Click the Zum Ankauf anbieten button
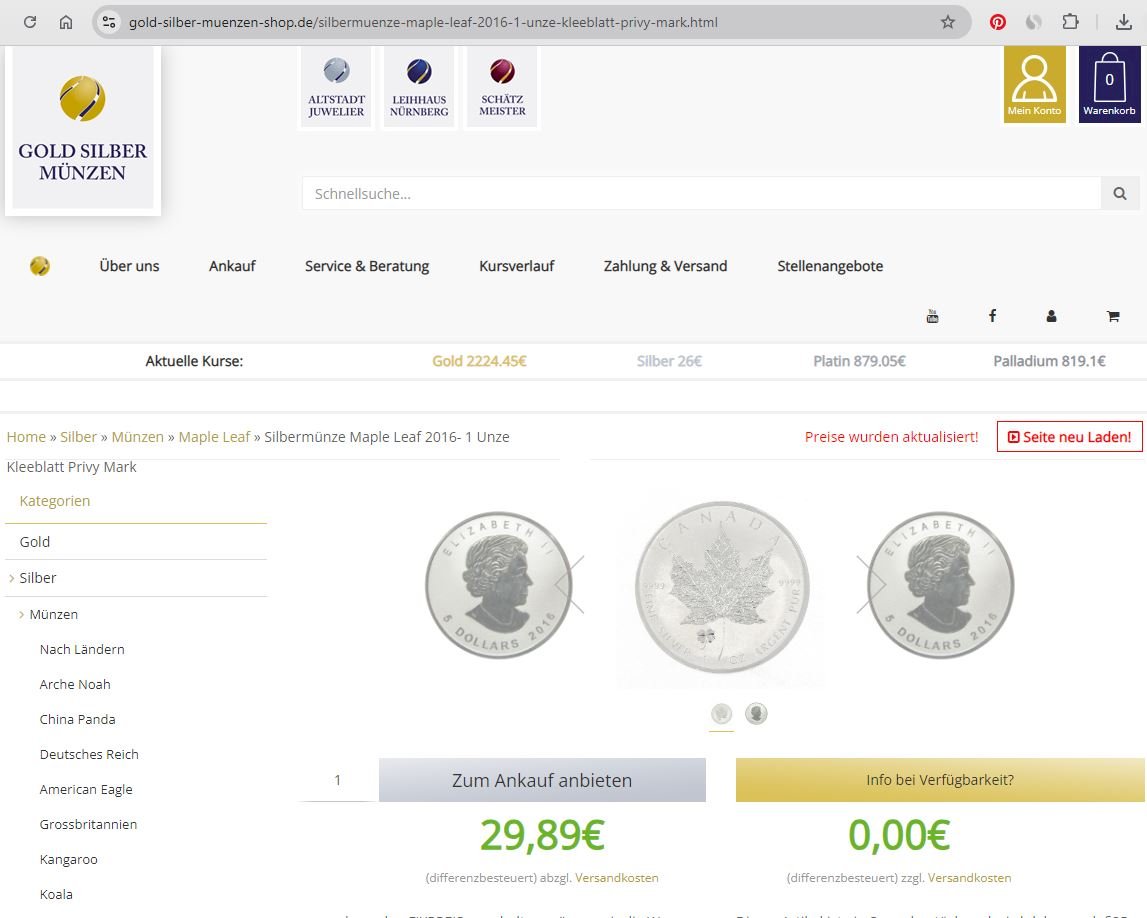This screenshot has width=1147, height=918. [x=542, y=780]
